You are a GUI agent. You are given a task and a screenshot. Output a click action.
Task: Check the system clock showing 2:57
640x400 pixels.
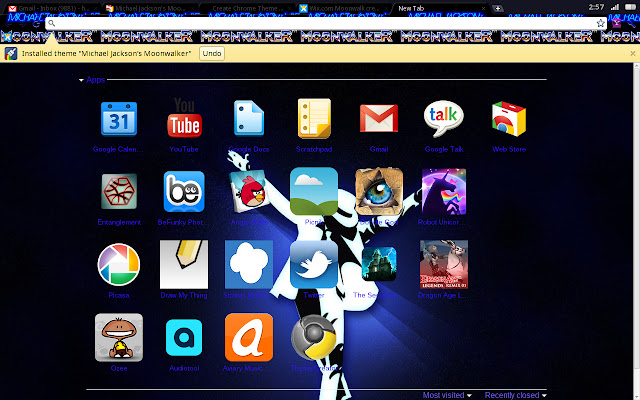(596, 7)
